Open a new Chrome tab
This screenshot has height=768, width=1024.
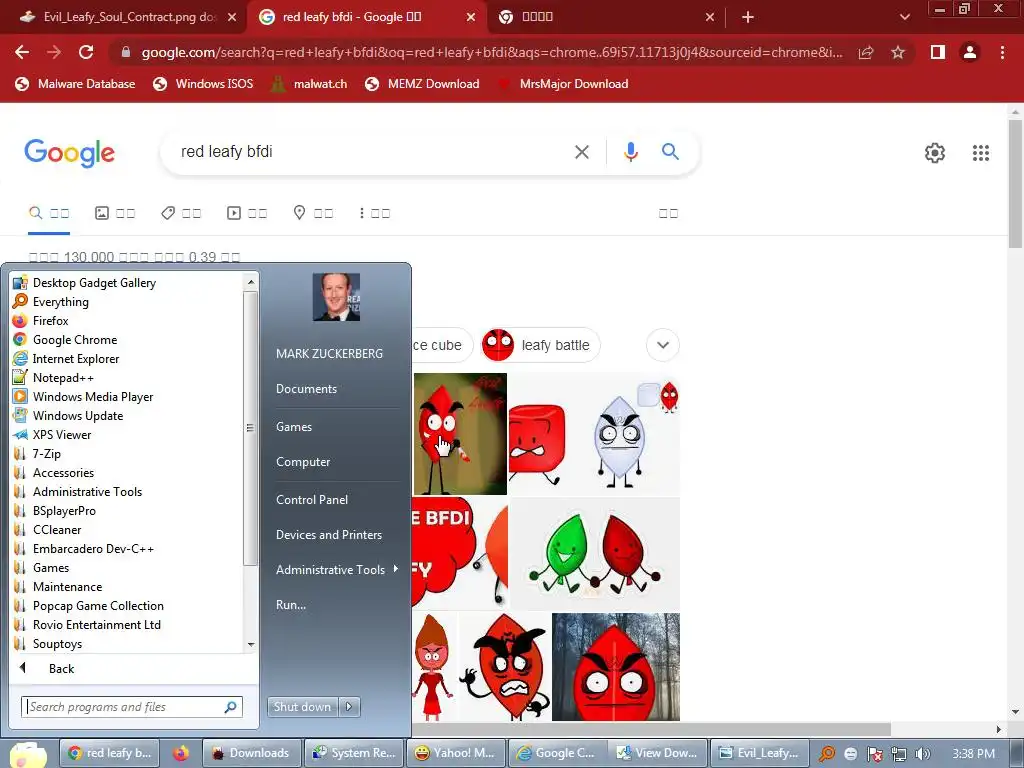[x=748, y=17]
